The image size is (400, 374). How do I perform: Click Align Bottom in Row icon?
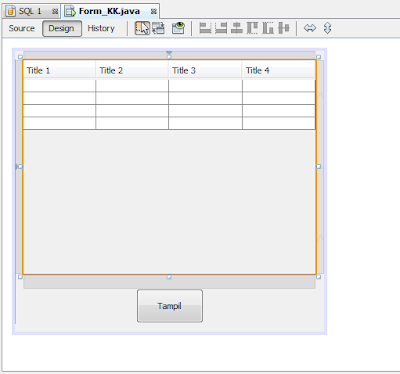(268, 28)
